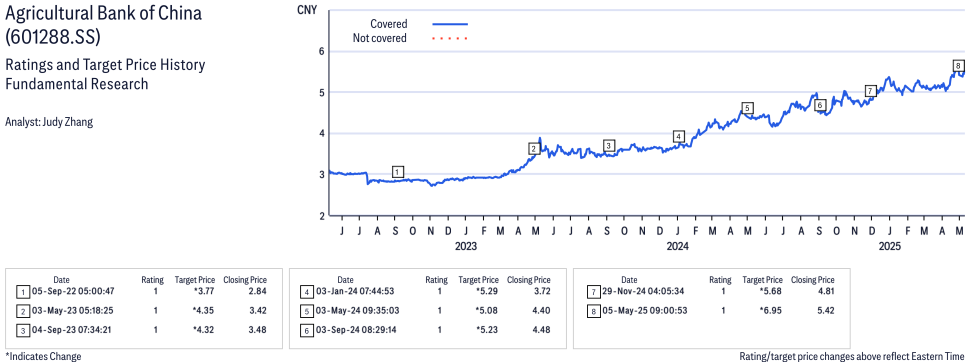The width and height of the screenshot is (975, 362).
Task: Click boxed number 8 in third table
Action: click(x=594, y=311)
